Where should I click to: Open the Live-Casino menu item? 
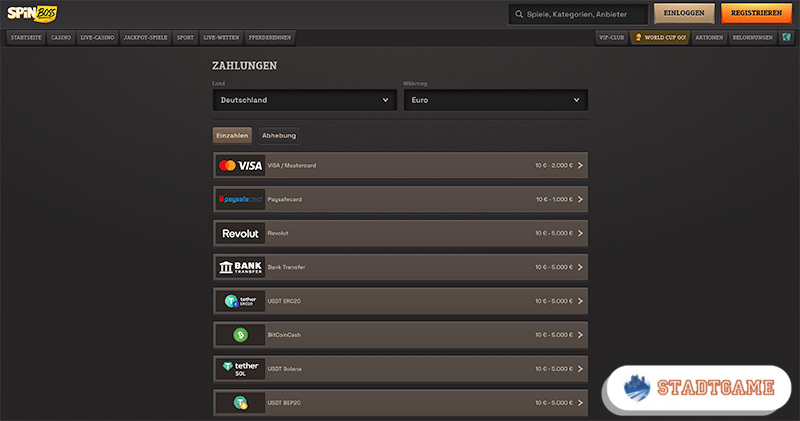(97, 37)
